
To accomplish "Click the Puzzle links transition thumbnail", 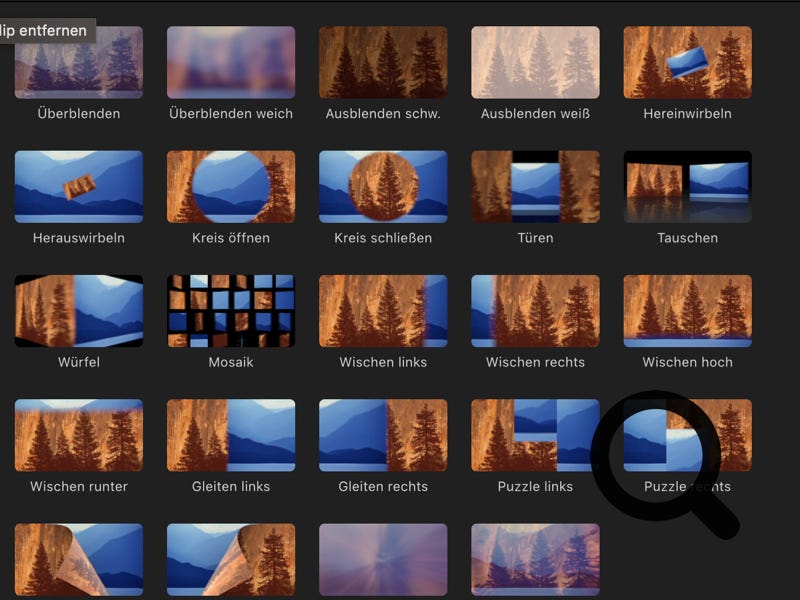I will point(535,435).
